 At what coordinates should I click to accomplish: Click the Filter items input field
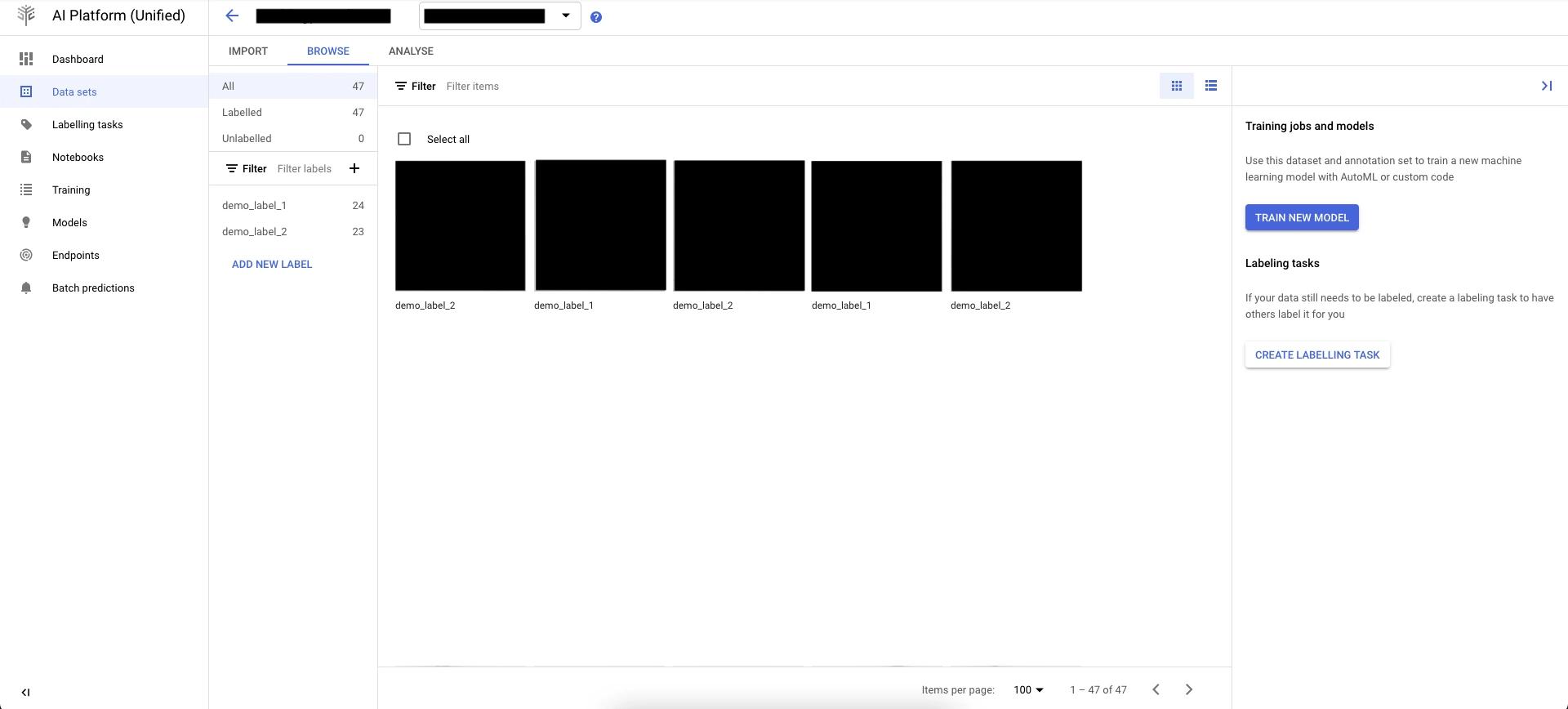pos(572,86)
